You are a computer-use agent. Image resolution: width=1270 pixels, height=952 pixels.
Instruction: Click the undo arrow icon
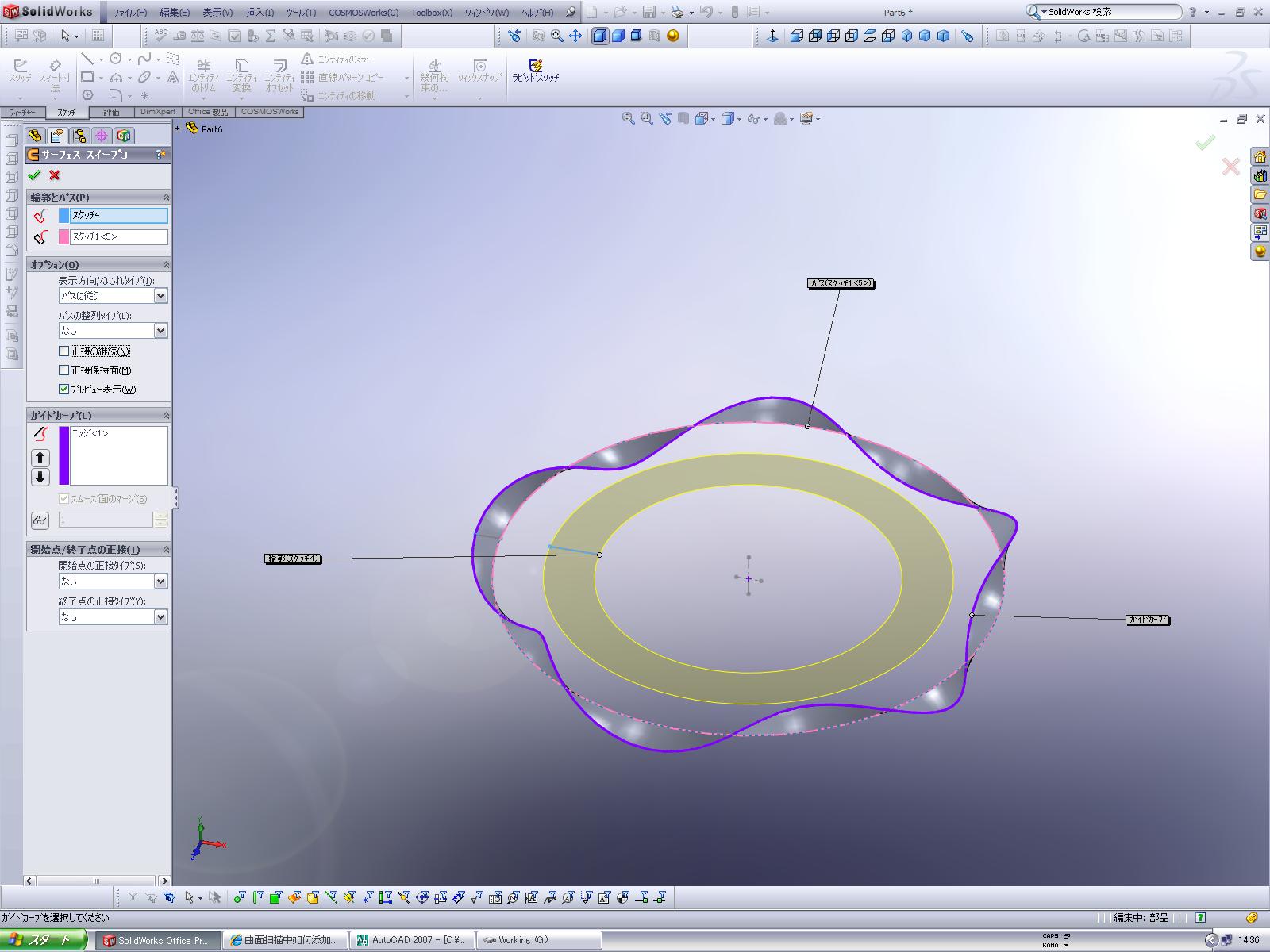[706, 12]
